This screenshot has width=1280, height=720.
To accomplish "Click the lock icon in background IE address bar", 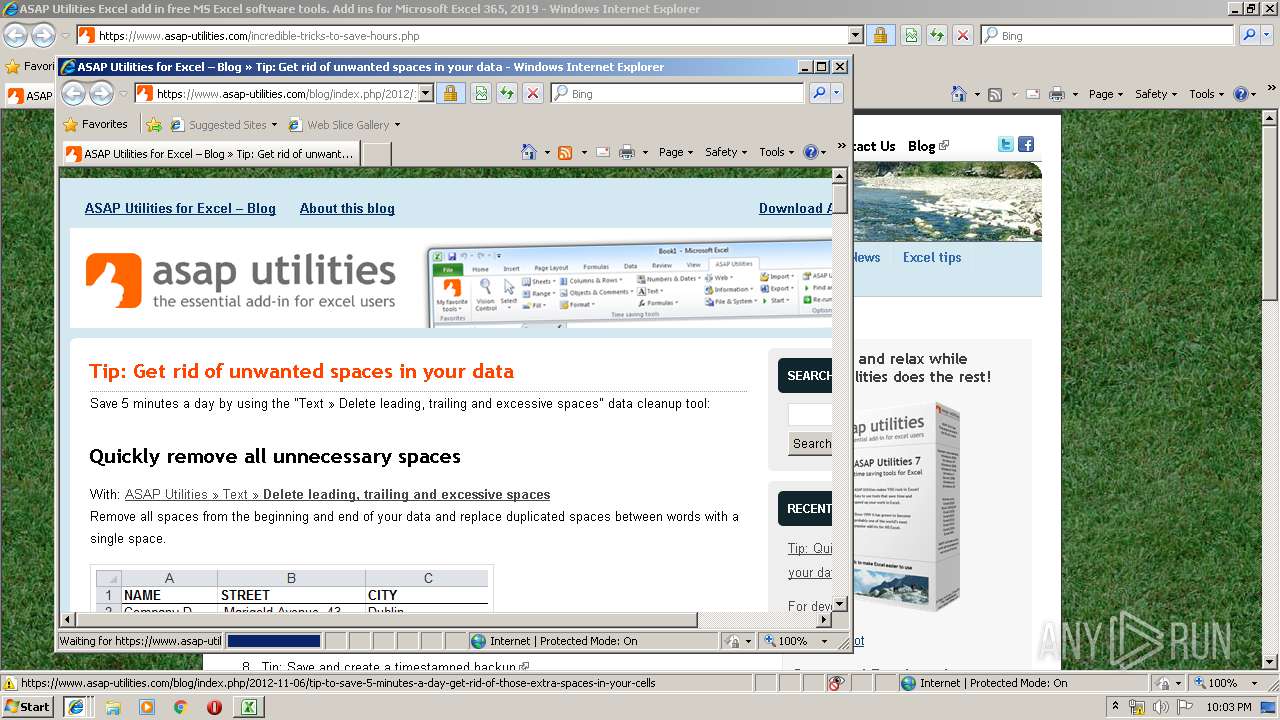I will pyautogui.click(x=880, y=35).
